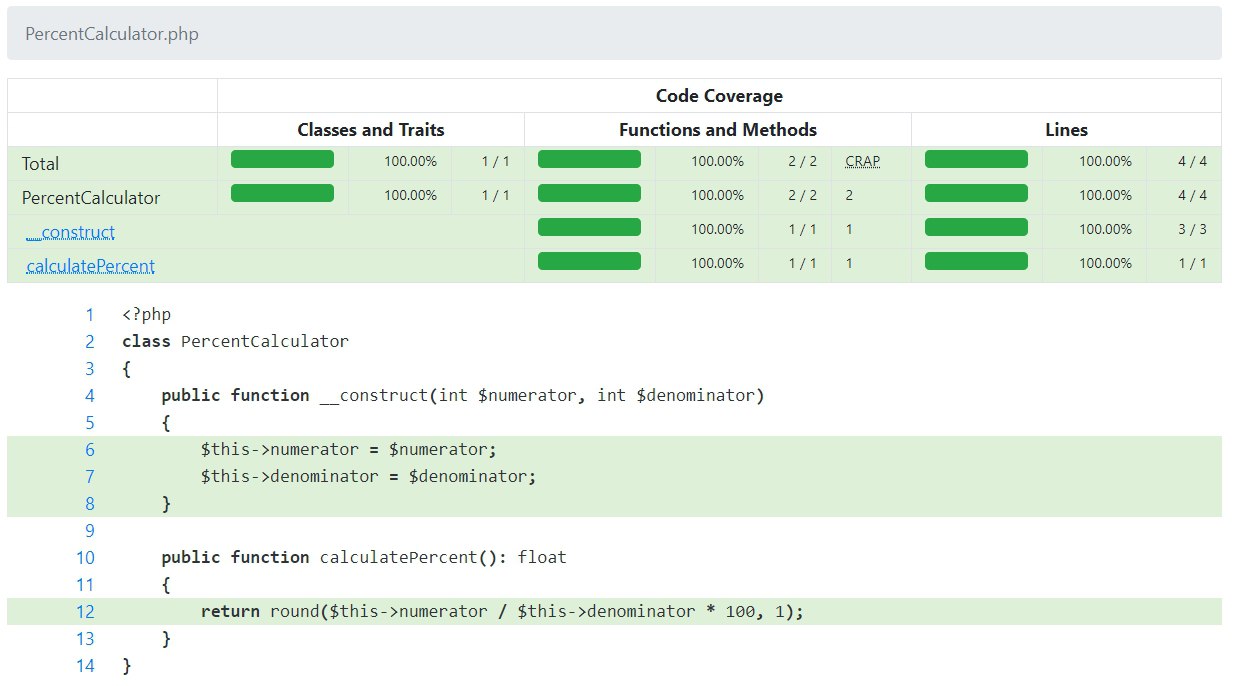Click the 3 / 3 lines count for __construct
This screenshot has width=1233, height=686.
(x=1191, y=229)
